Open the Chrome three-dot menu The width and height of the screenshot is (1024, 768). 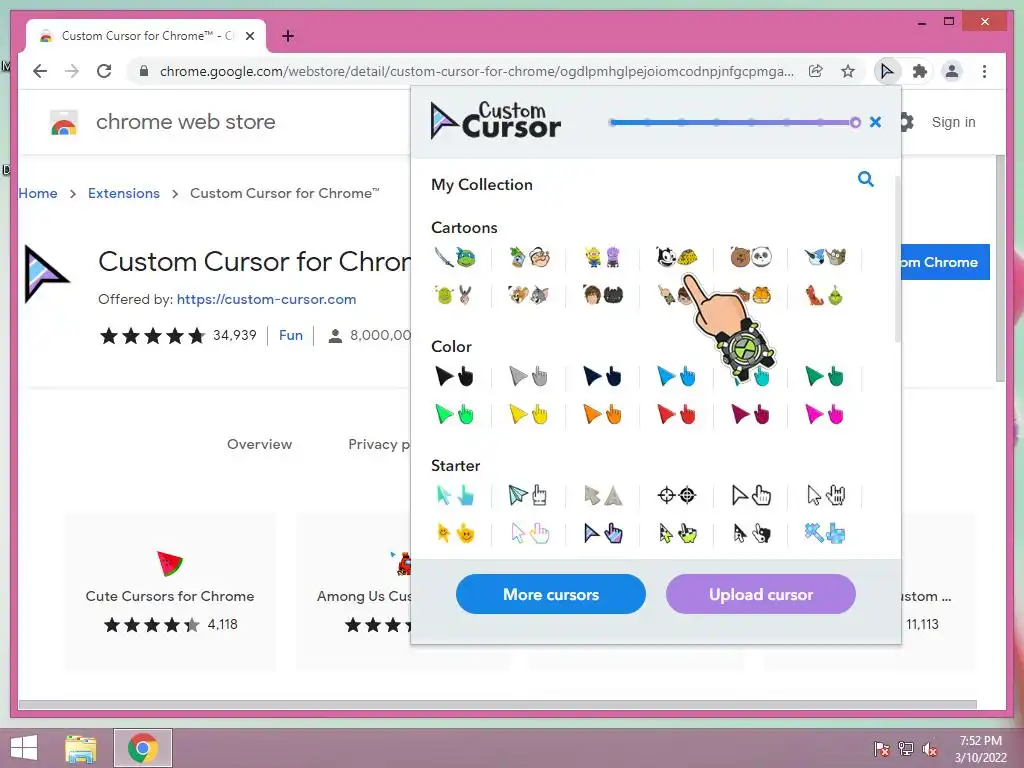[x=984, y=71]
